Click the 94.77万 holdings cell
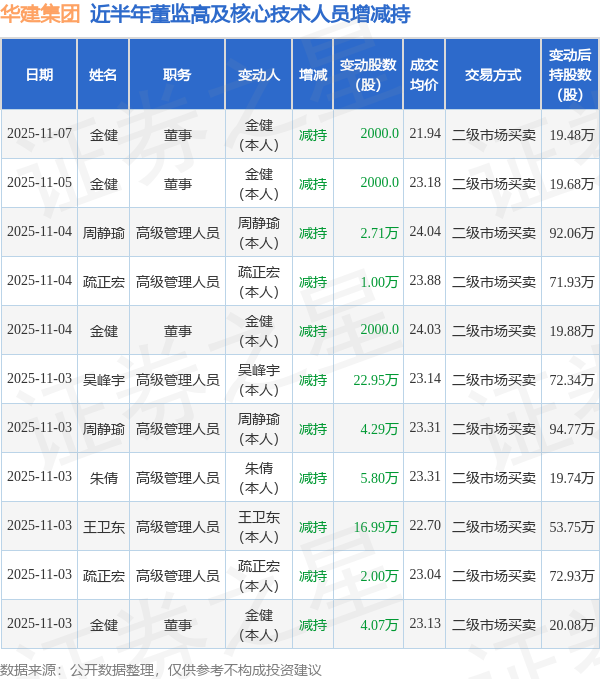Screen dimensions: 600x679 [571, 429]
